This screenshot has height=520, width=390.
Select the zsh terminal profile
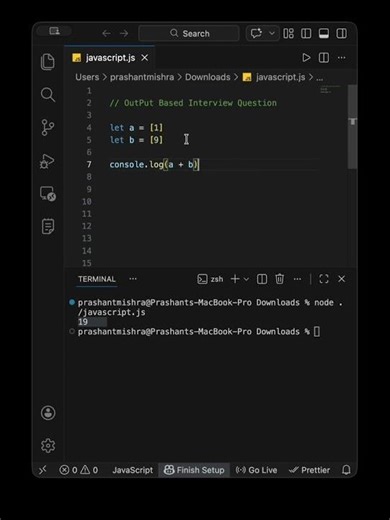(x=210, y=279)
